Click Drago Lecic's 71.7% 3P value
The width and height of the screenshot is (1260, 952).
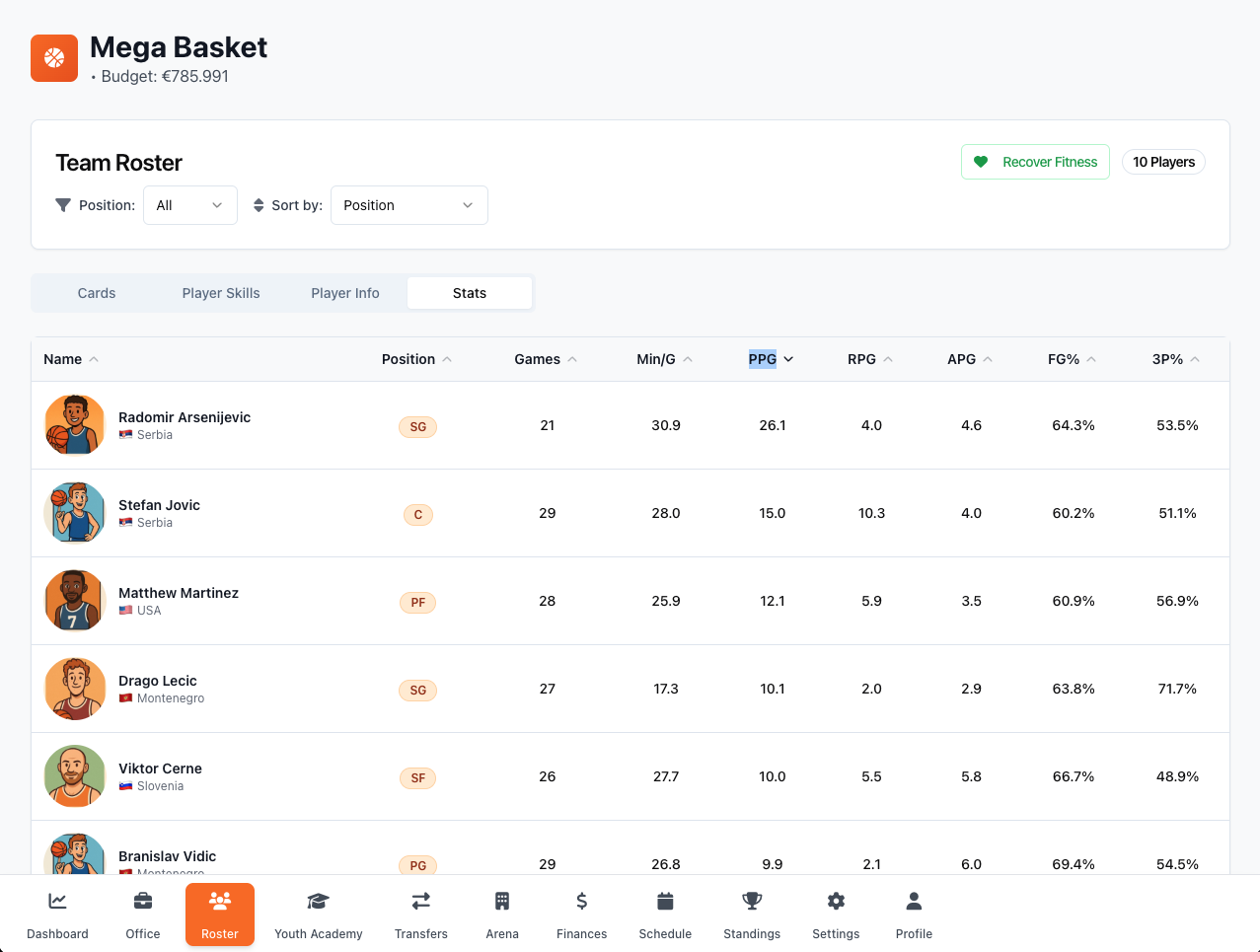pos(1177,689)
